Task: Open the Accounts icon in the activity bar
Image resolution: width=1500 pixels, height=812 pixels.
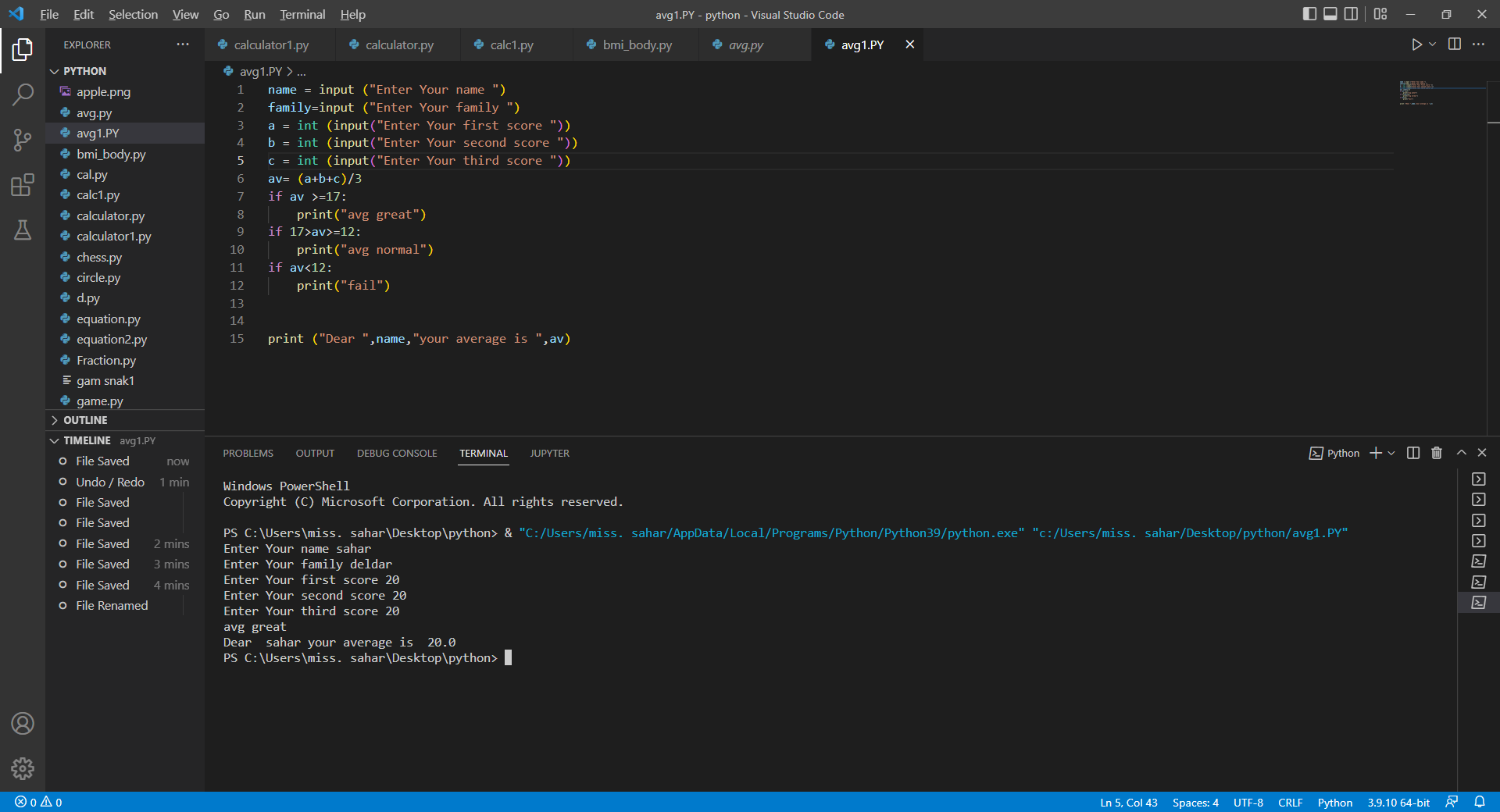Action: [23, 724]
